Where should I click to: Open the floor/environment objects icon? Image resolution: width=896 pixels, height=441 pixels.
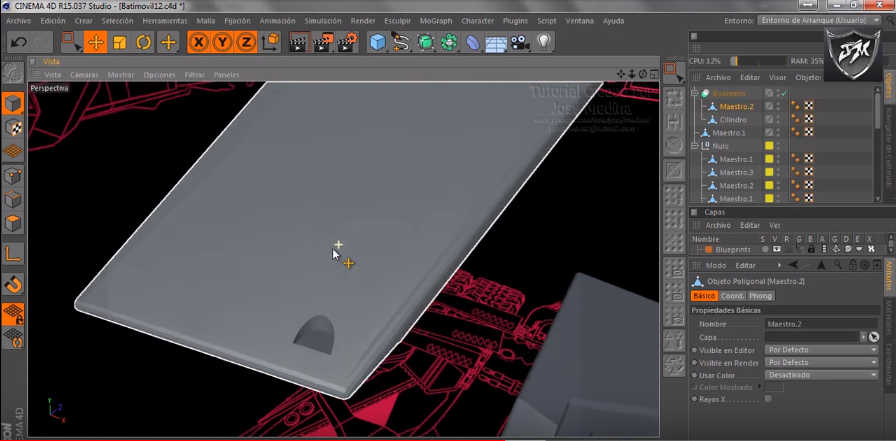[496, 42]
